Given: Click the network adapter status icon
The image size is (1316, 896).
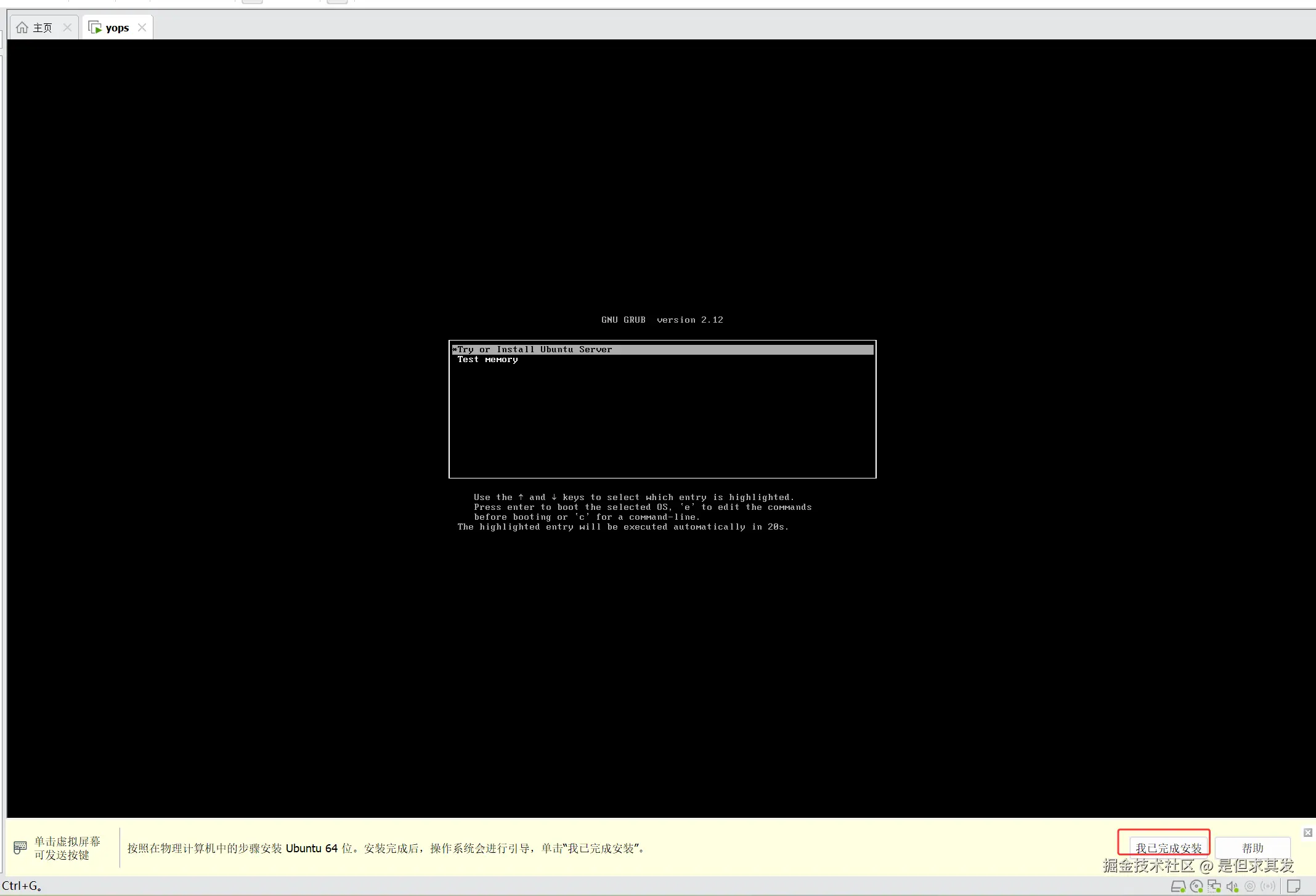Looking at the screenshot, I should point(1214,887).
